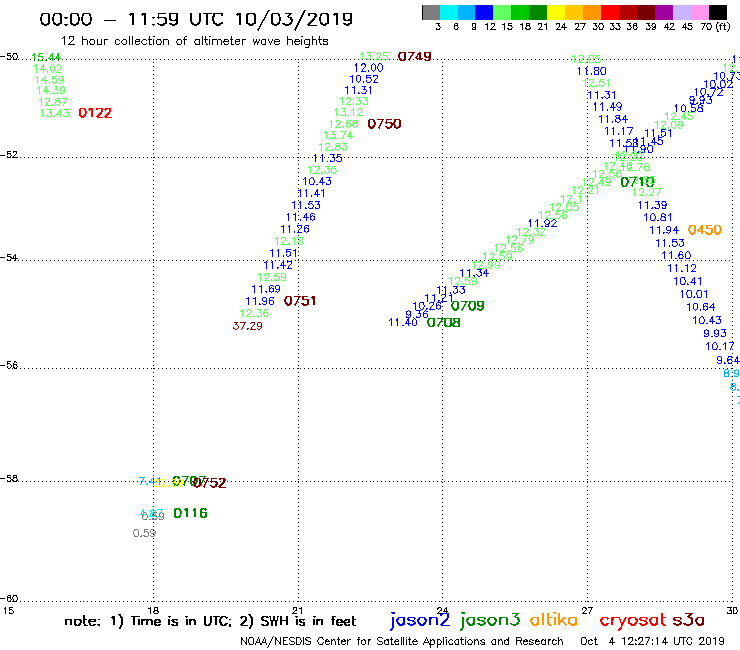The height and width of the screenshot is (650, 740).
Task: Click the green 0116 pass time label
Action: [x=191, y=513]
